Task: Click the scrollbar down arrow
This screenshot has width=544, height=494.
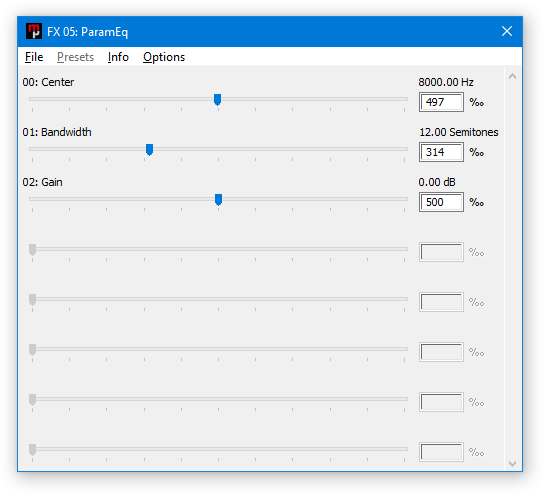Action: 512,463
